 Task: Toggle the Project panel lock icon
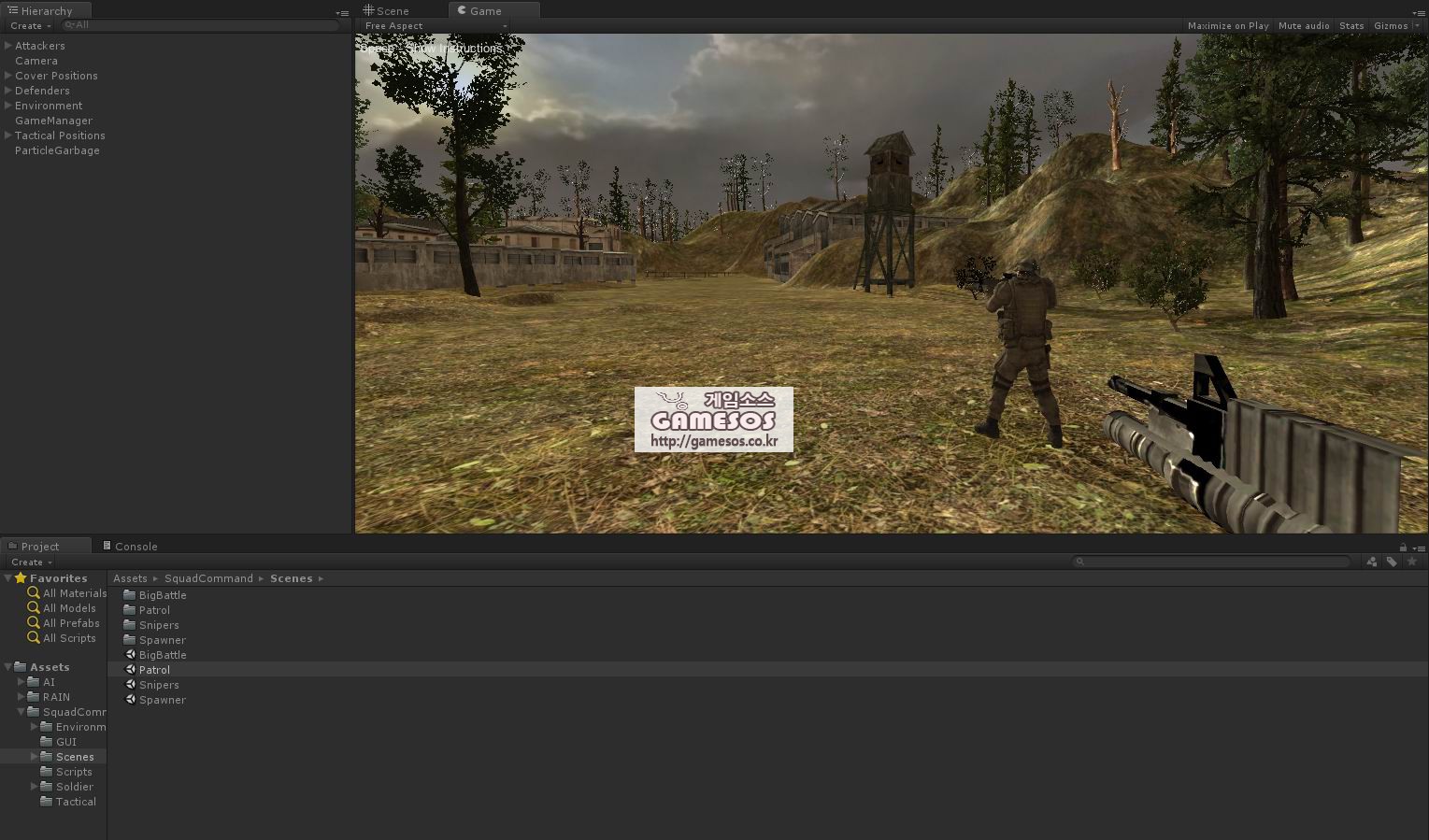point(1403,548)
